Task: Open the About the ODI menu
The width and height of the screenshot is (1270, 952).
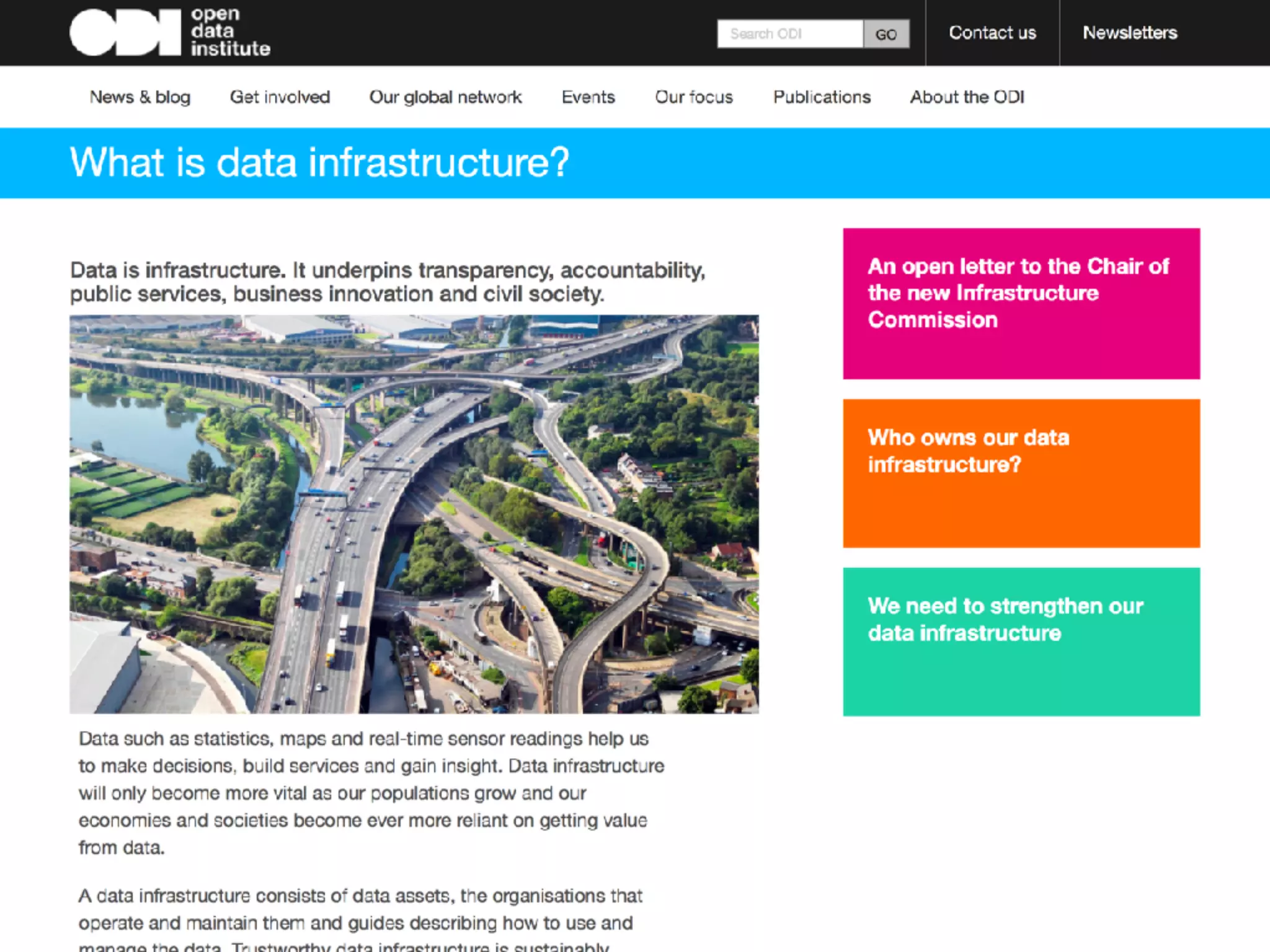Action: click(x=967, y=97)
